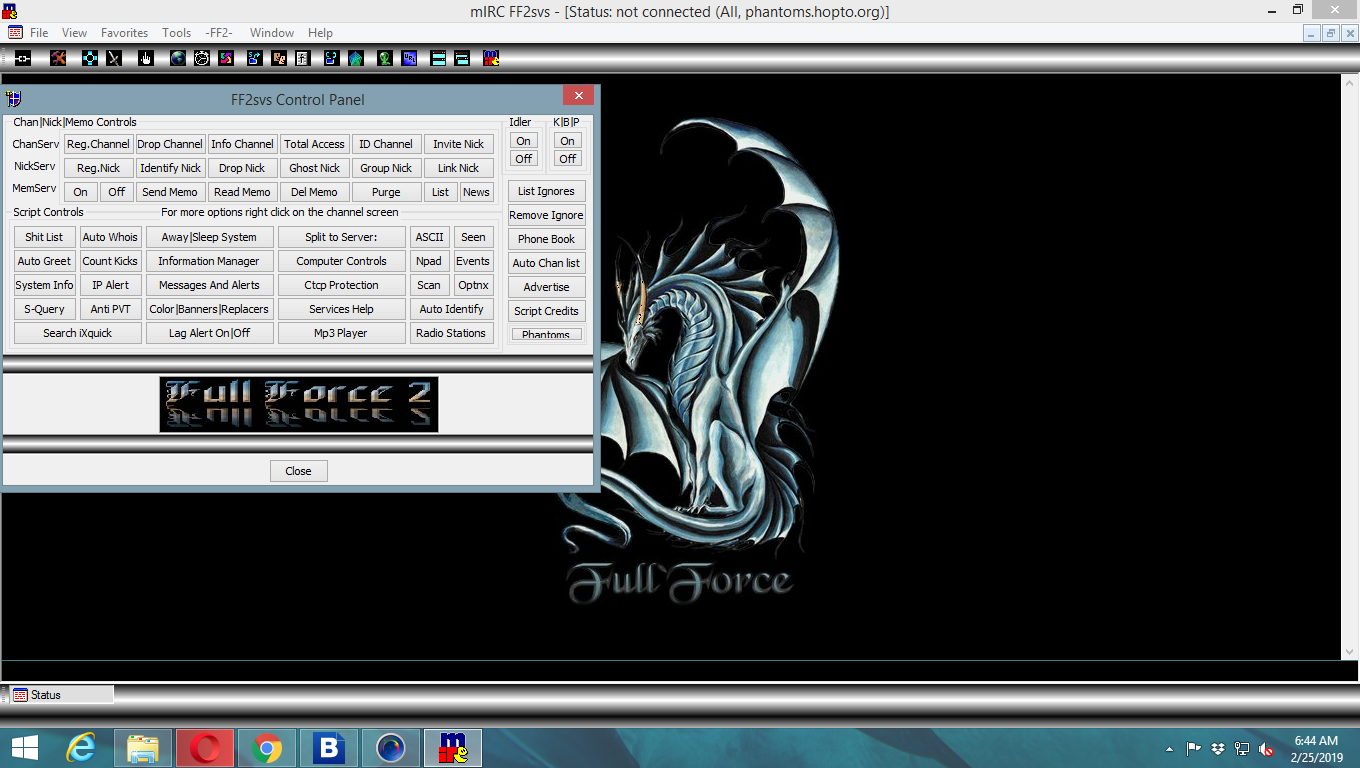Click the Control Panel title bar shield icon

(x=14, y=98)
